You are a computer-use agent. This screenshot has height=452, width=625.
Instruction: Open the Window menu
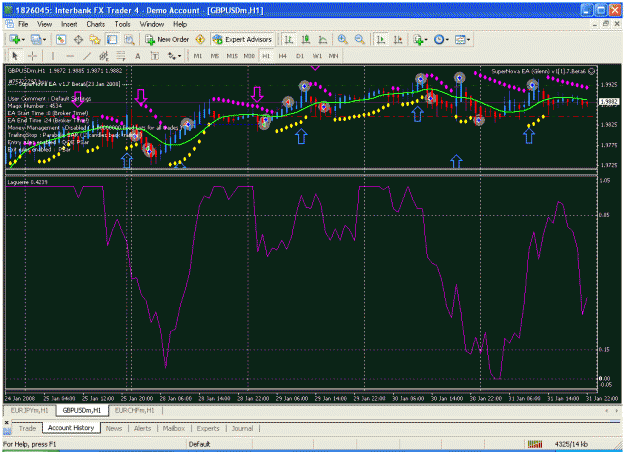[152, 24]
